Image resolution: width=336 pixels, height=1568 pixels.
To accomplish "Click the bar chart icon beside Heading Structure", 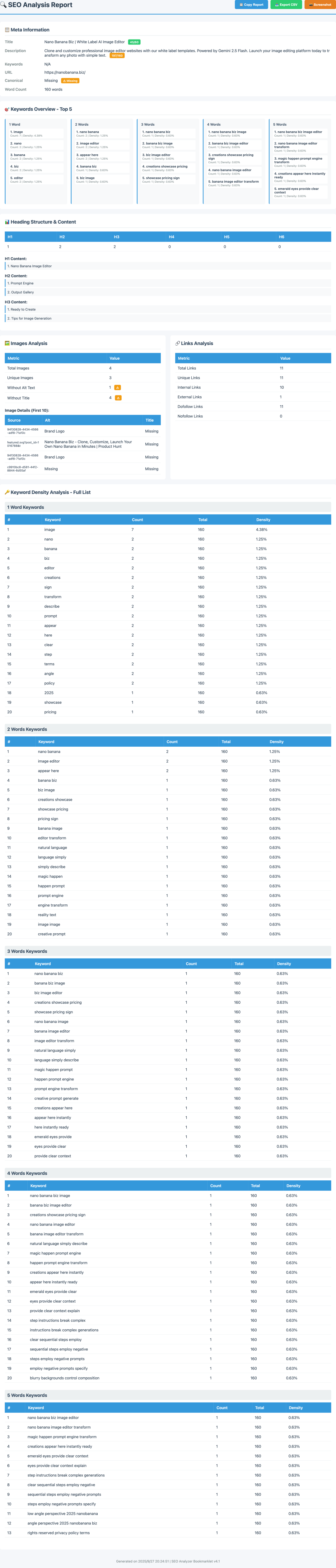I will pos(7,222).
